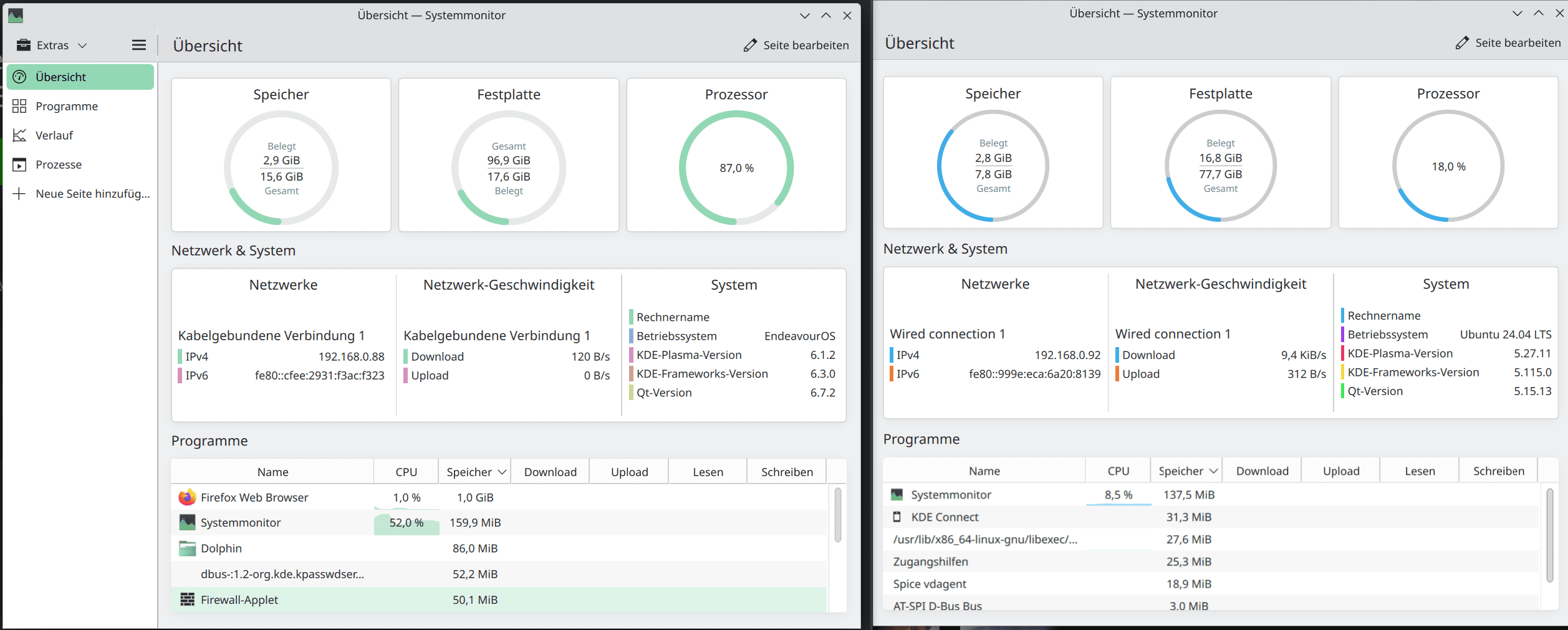Screen dimensions: 1568x630
Task: Click the Systemmonitor icon in right Programme list
Action: [897, 495]
